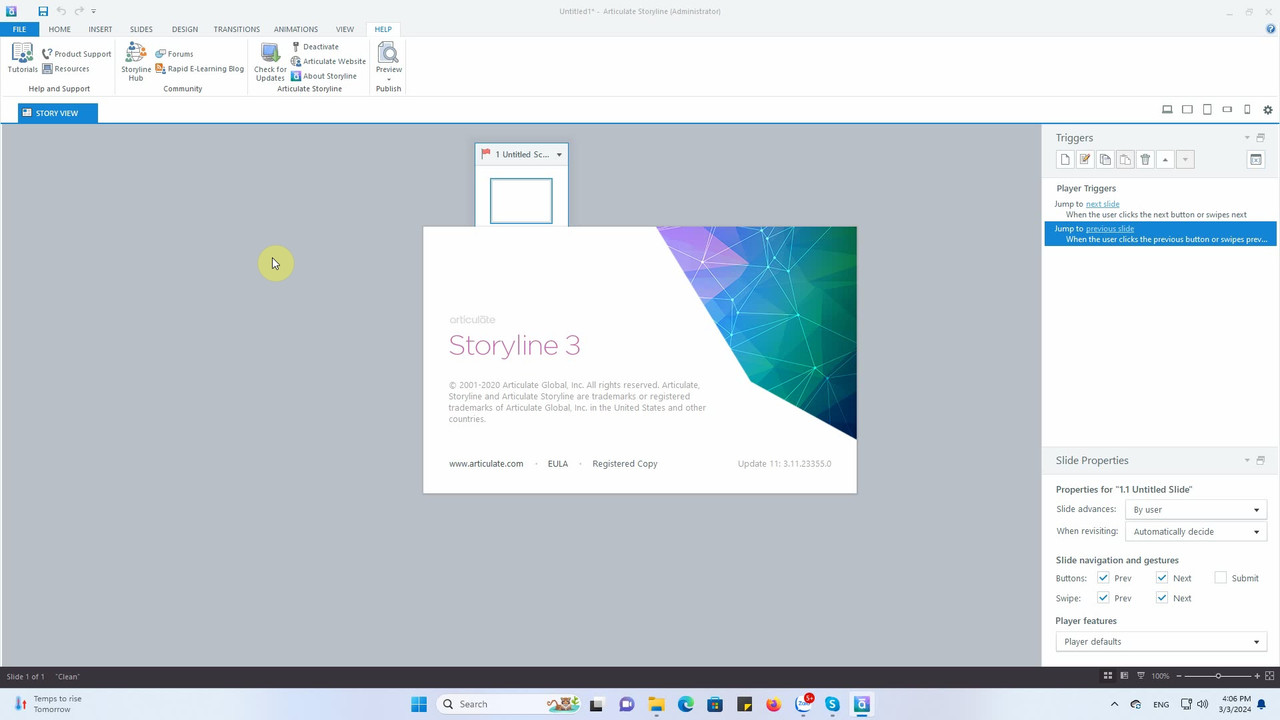Click the zoom in plus button
This screenshot has height=720, width=1280.
pyautogui.click(x=1257, y=676)
